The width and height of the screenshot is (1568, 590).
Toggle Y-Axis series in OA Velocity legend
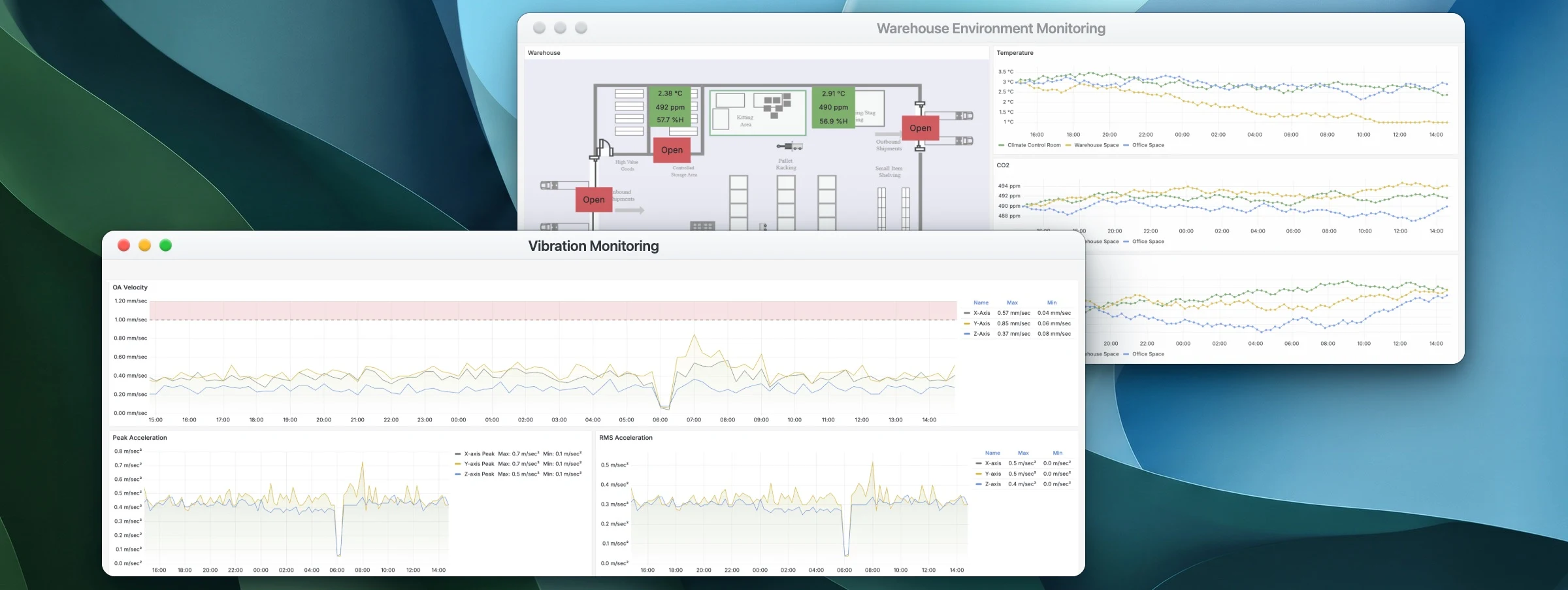click(x=981, y=323)
